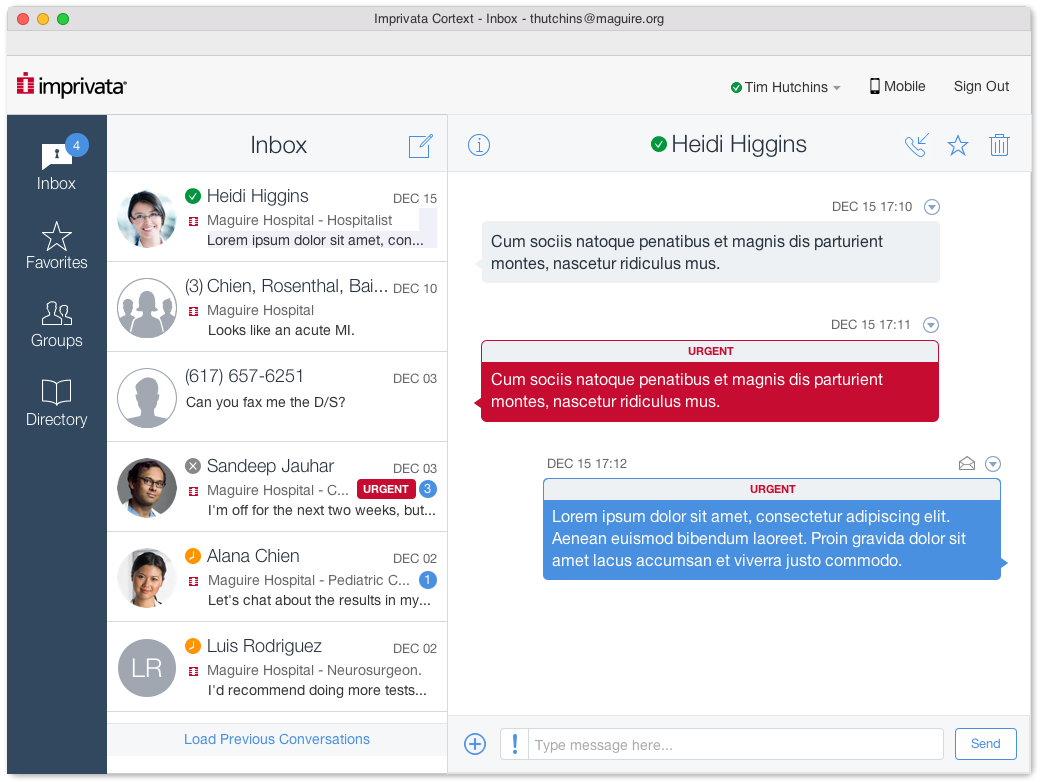Click the Type message here field
Viewport: 1040px width, 782px height.
click(x=735, y=745)
